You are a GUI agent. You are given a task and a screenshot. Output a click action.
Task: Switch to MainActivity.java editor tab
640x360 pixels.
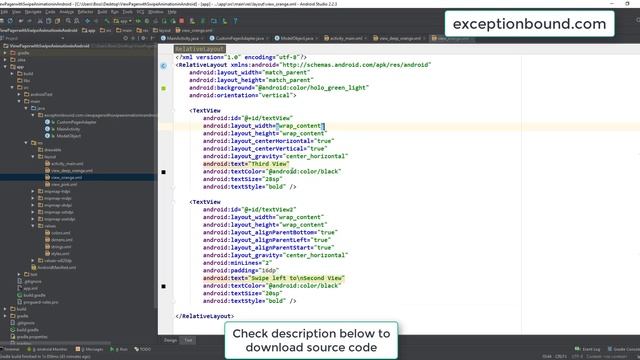182,38
